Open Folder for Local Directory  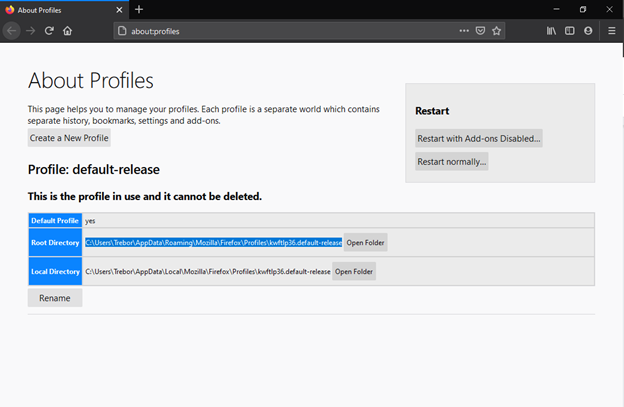point(354,271)
